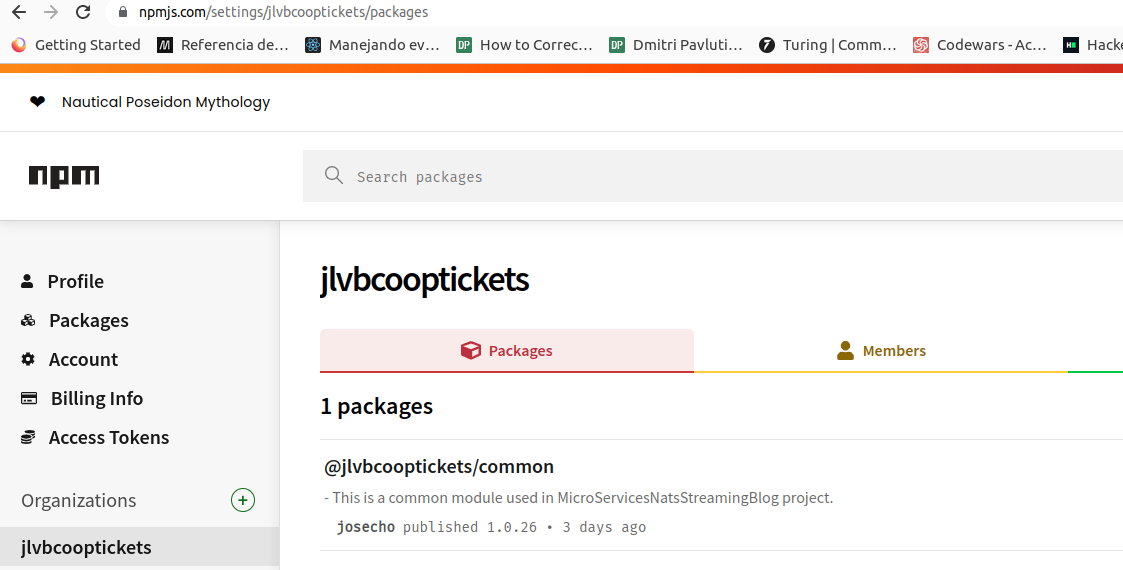This screenshot has width=1123, height=570.
Task: Click the red package box tab icon
Action: (471, 350)
